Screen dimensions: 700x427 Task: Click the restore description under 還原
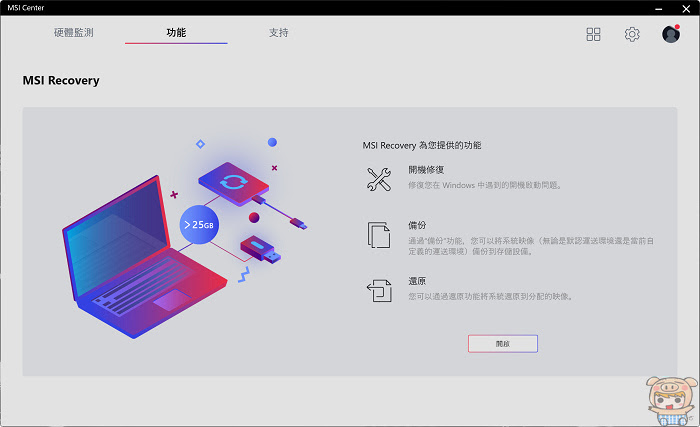pyautogui.click(x=490, y=297)
